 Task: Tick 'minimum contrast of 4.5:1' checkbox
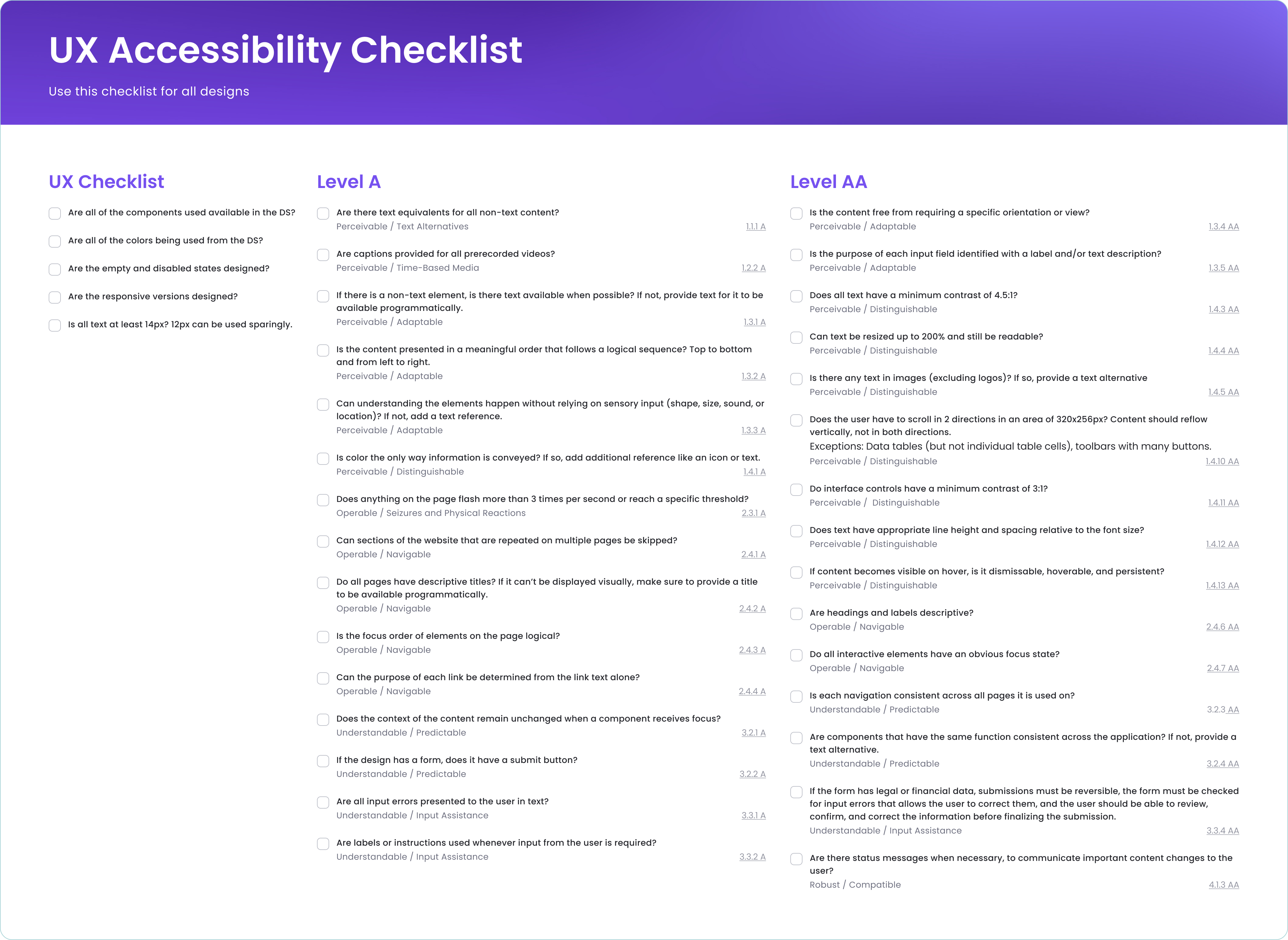coord(796,296)
